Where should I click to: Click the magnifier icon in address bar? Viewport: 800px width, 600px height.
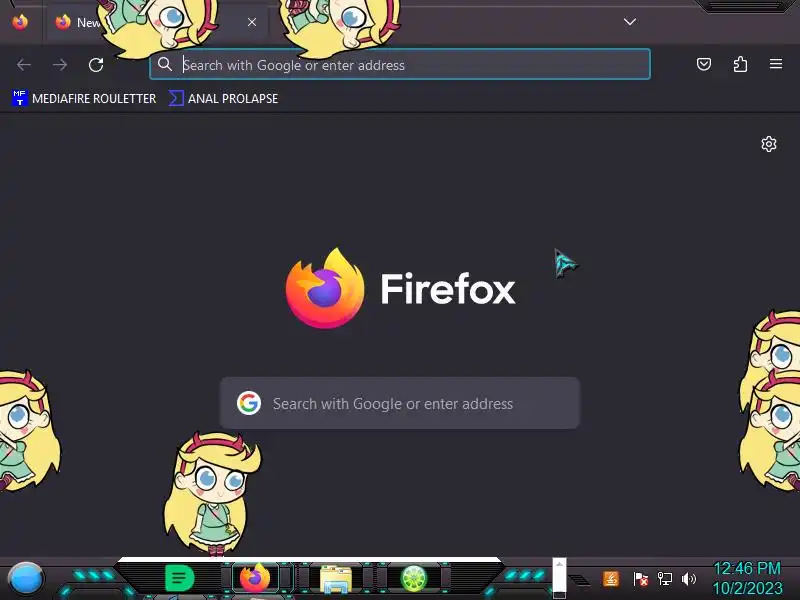[165, 64]
